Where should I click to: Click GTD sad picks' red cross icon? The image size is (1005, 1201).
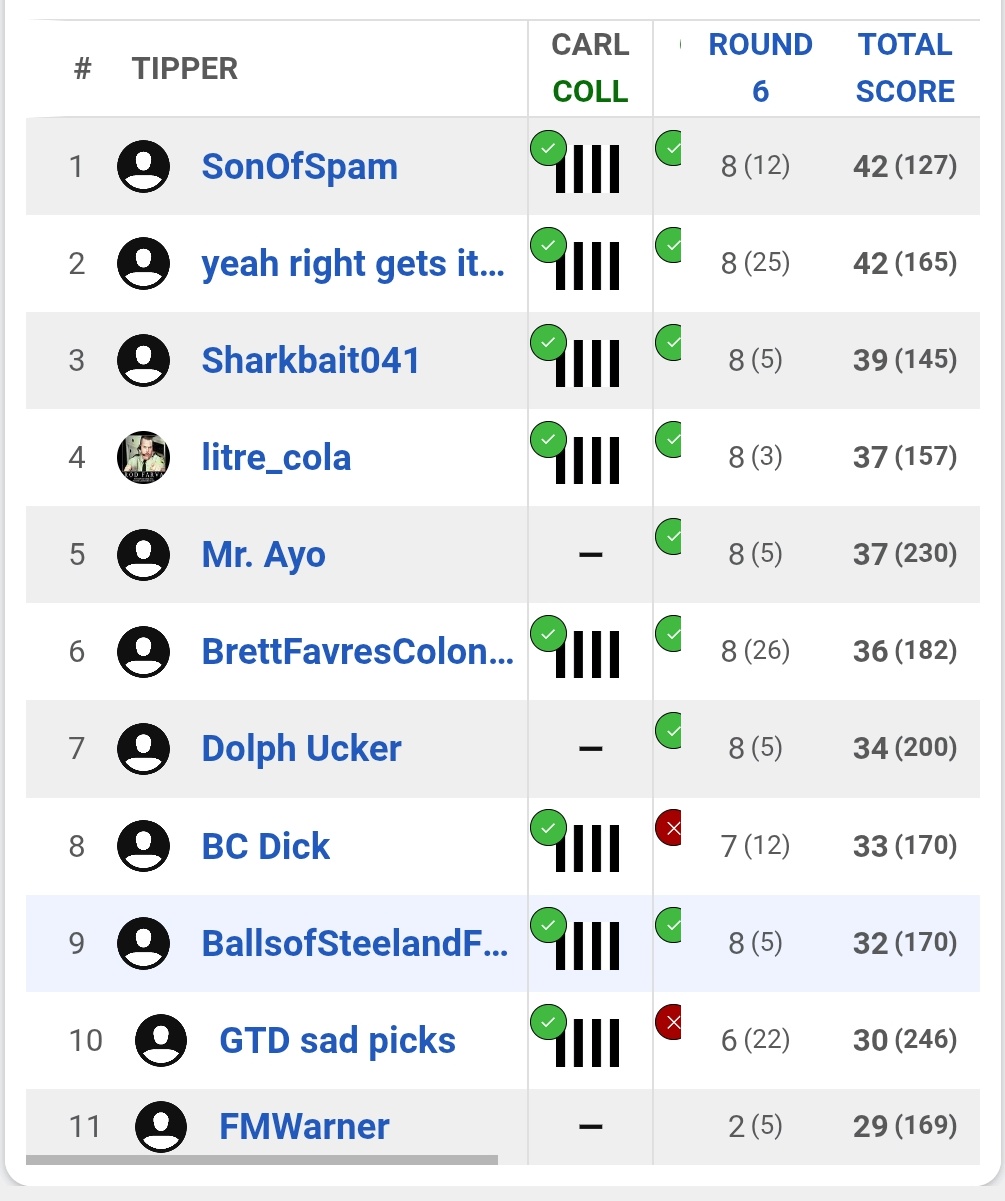(x=669, y=1023)
